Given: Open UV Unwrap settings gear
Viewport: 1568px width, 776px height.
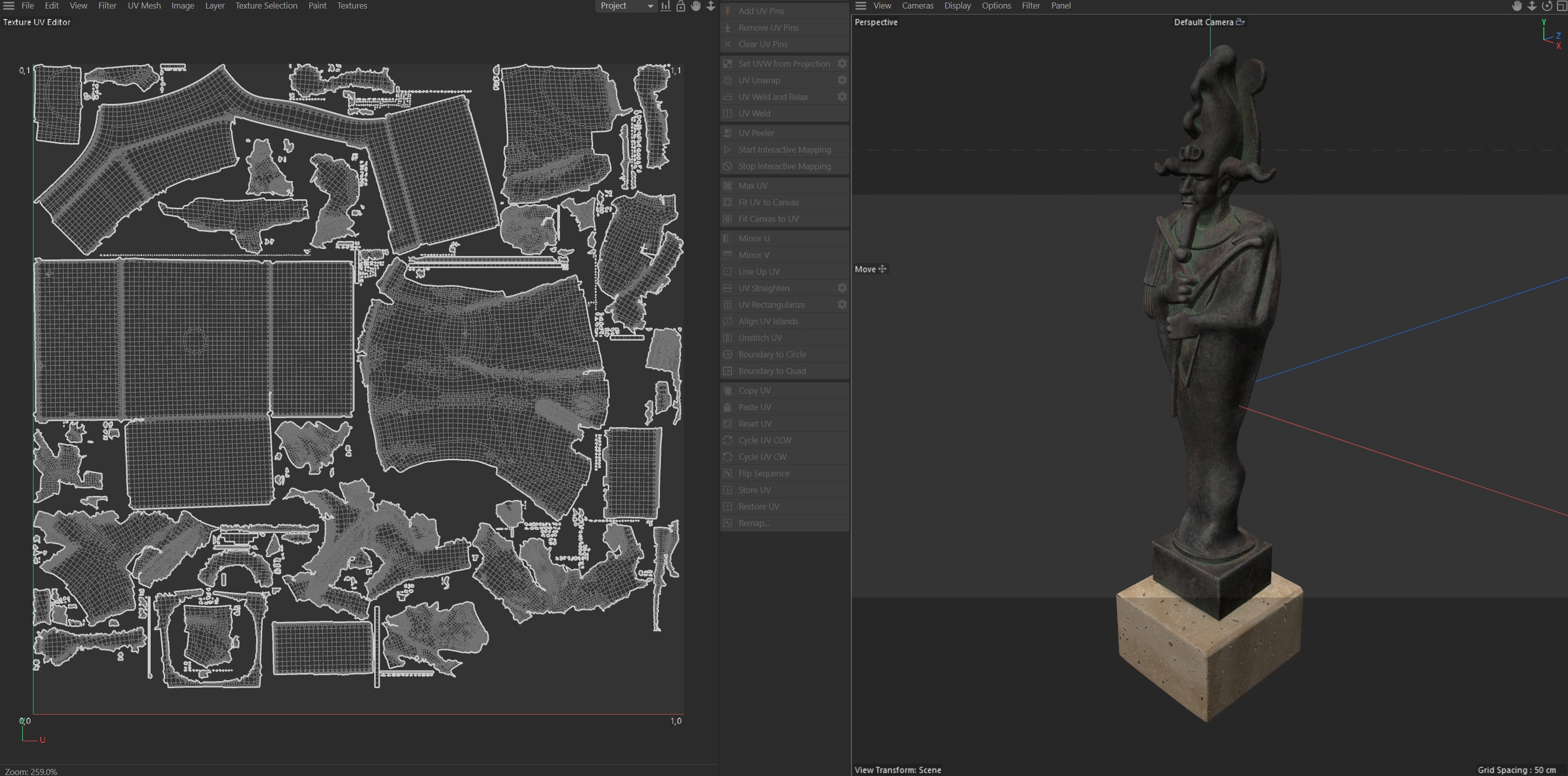Looking at the screenshot, I should pos(842,80).
